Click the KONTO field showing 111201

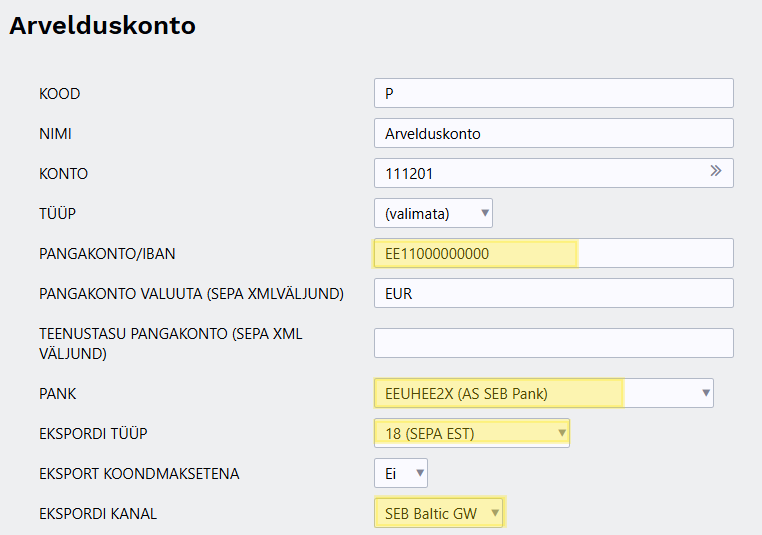coord(540,173)
